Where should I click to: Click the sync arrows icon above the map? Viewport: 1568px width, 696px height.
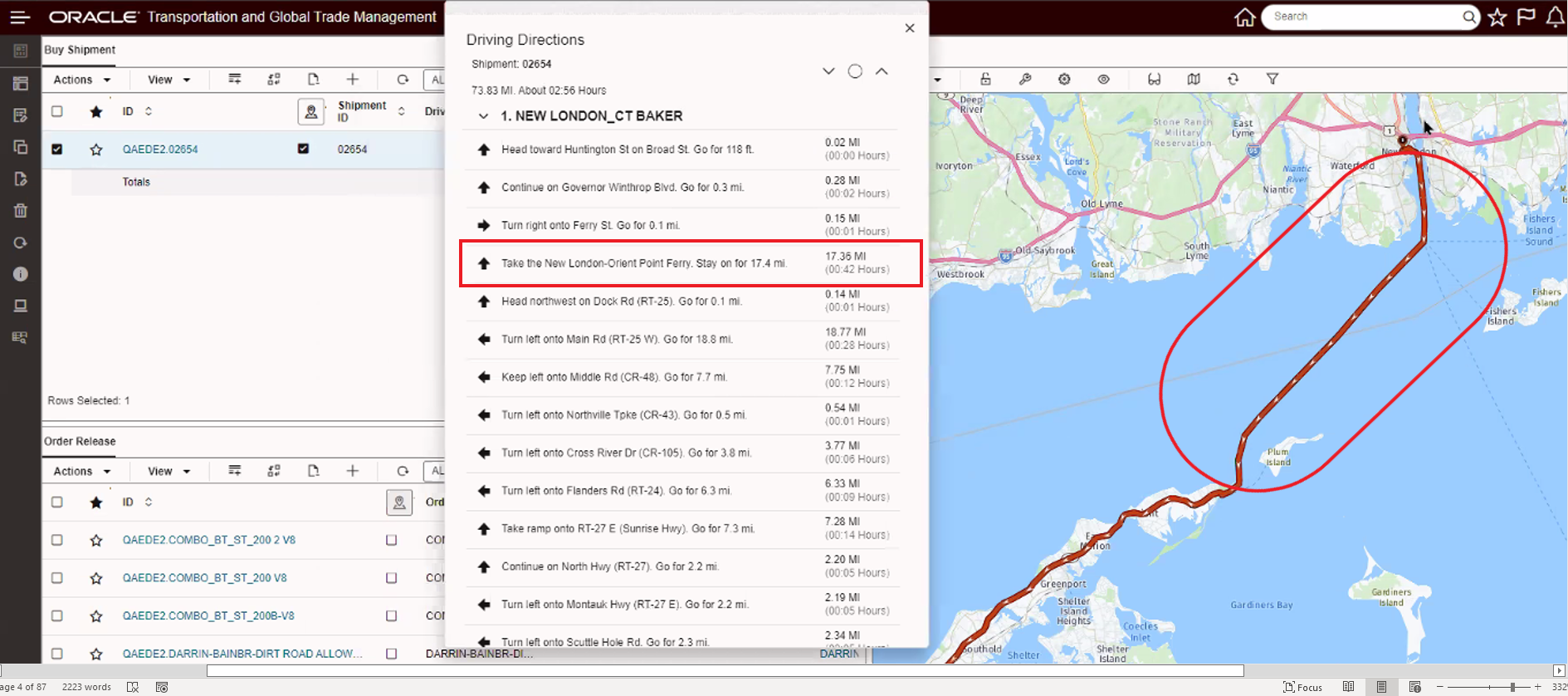(1233, 79)
